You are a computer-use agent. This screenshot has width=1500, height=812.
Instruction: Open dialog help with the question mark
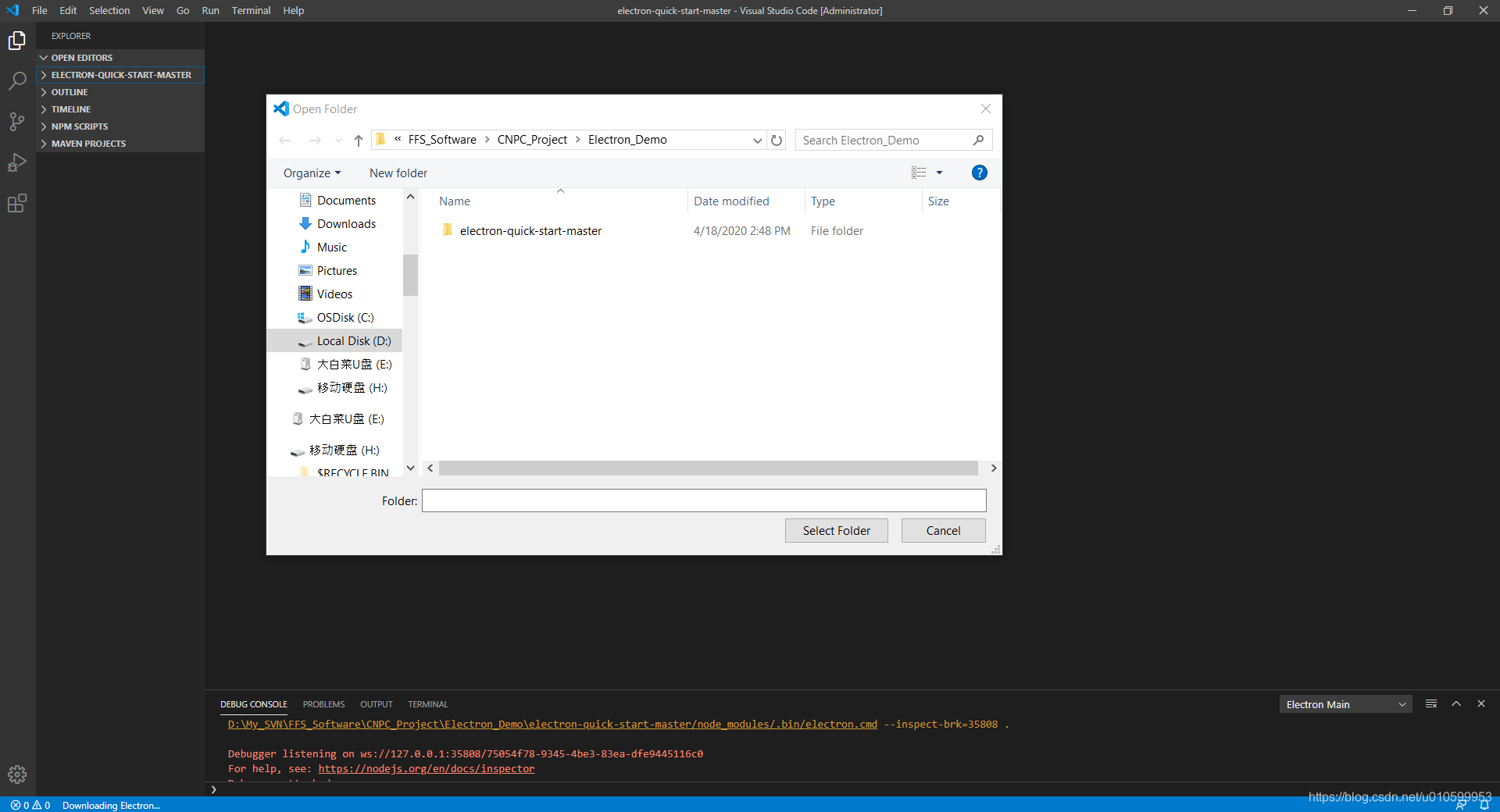(979, 173)
